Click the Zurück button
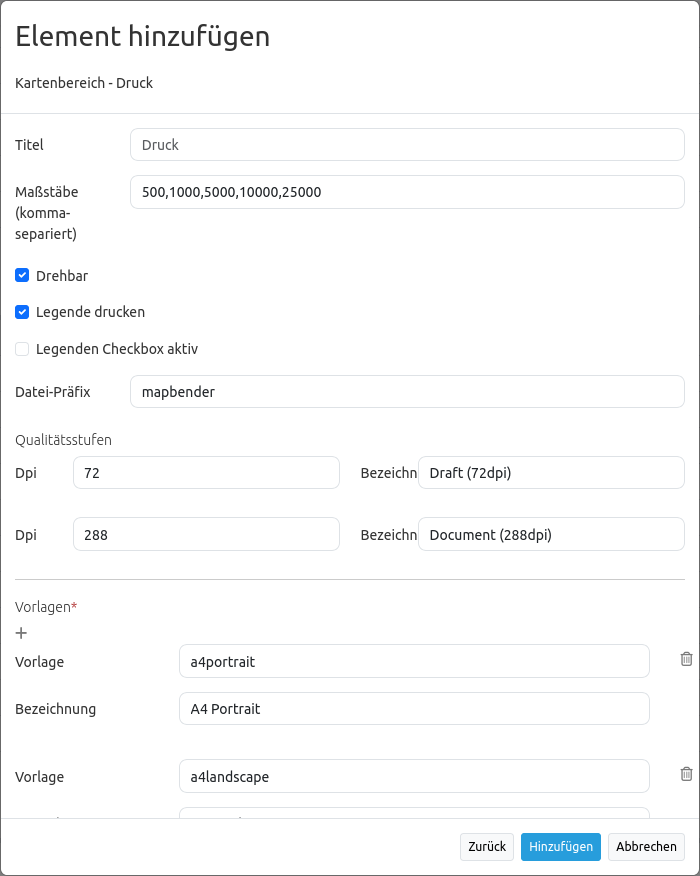The width and height of the screenshot is (700, 876). click(x=487, y=846)
